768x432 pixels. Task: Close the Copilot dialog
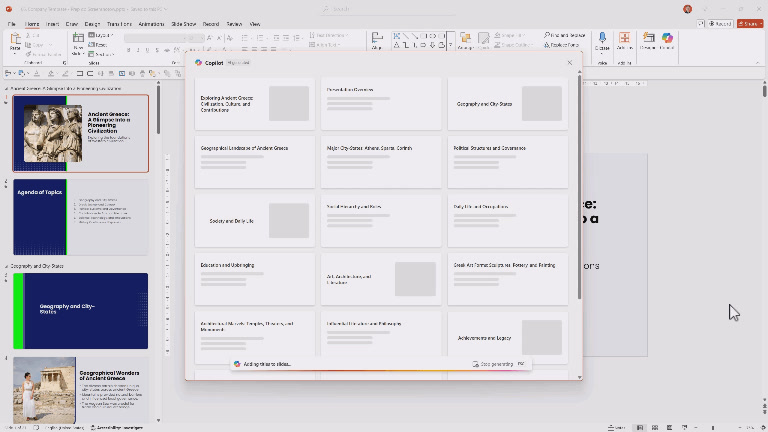pyautogui.click(x=570, y=63)
